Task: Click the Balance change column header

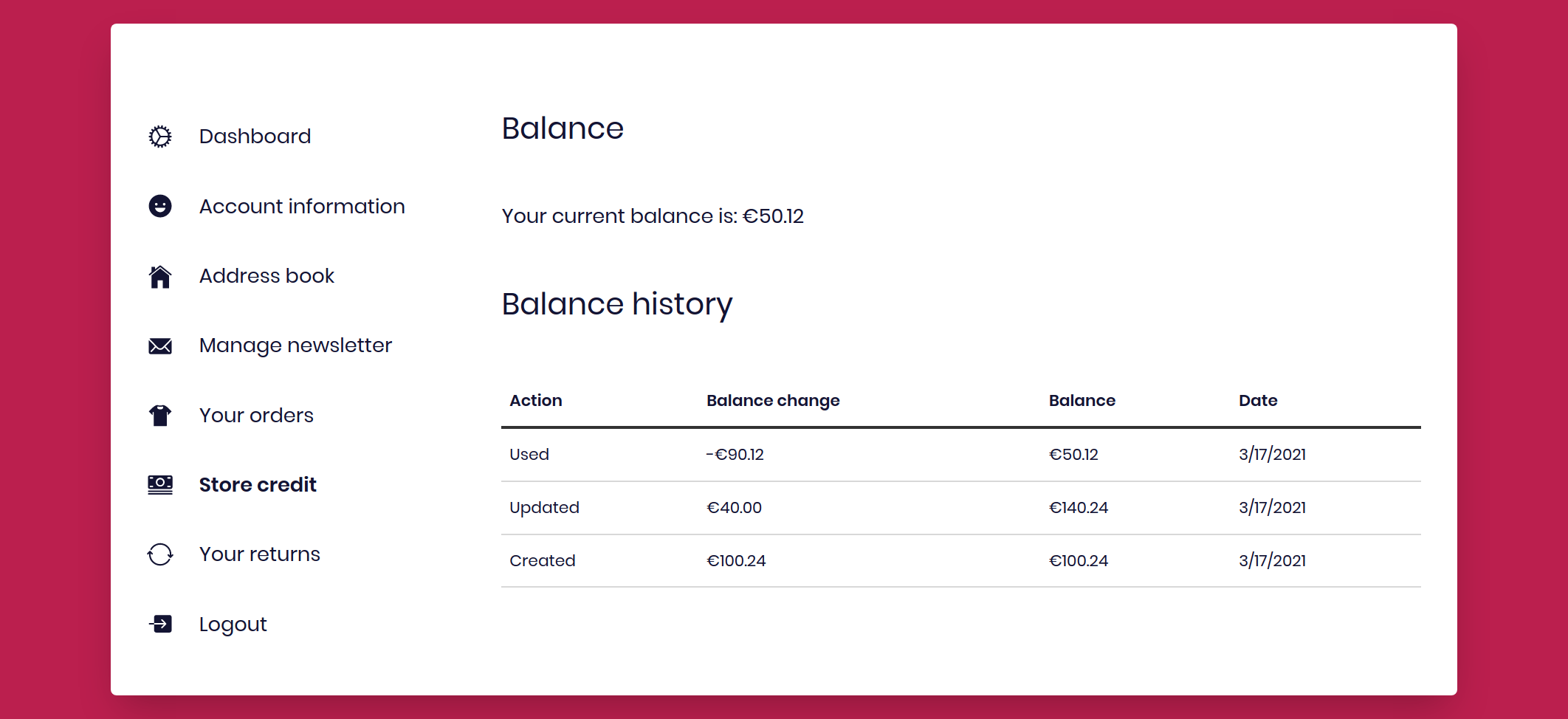Action: 773,401
